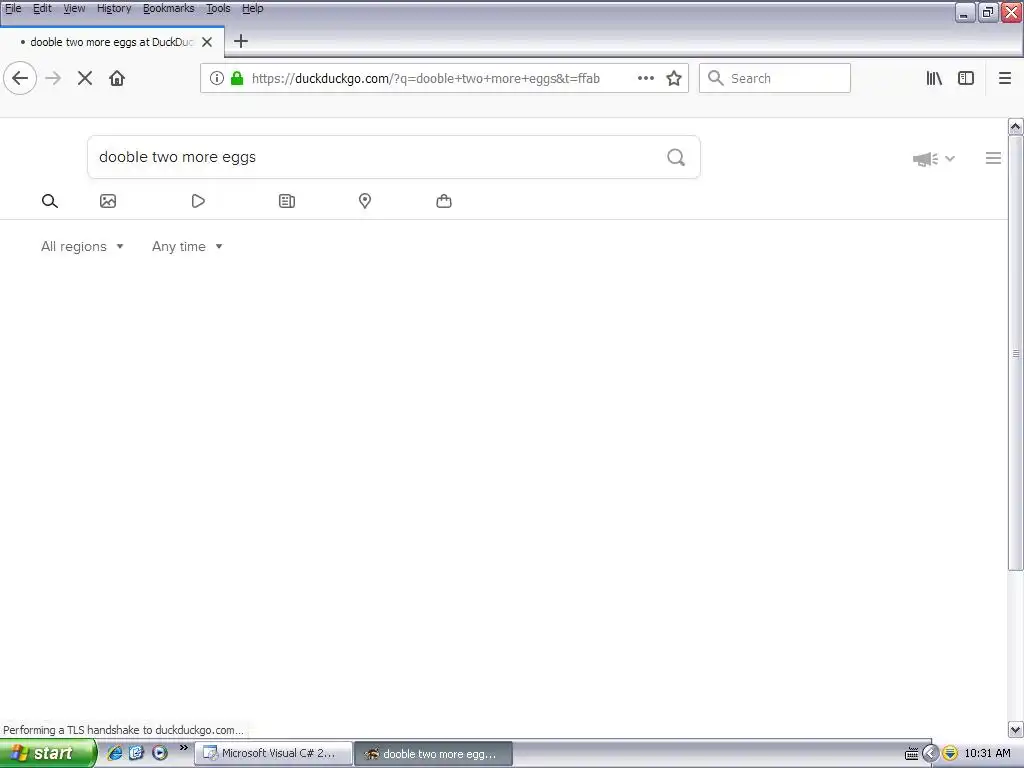
Task: Click the forward navigation arrow
Action: (x=53, y=78)
